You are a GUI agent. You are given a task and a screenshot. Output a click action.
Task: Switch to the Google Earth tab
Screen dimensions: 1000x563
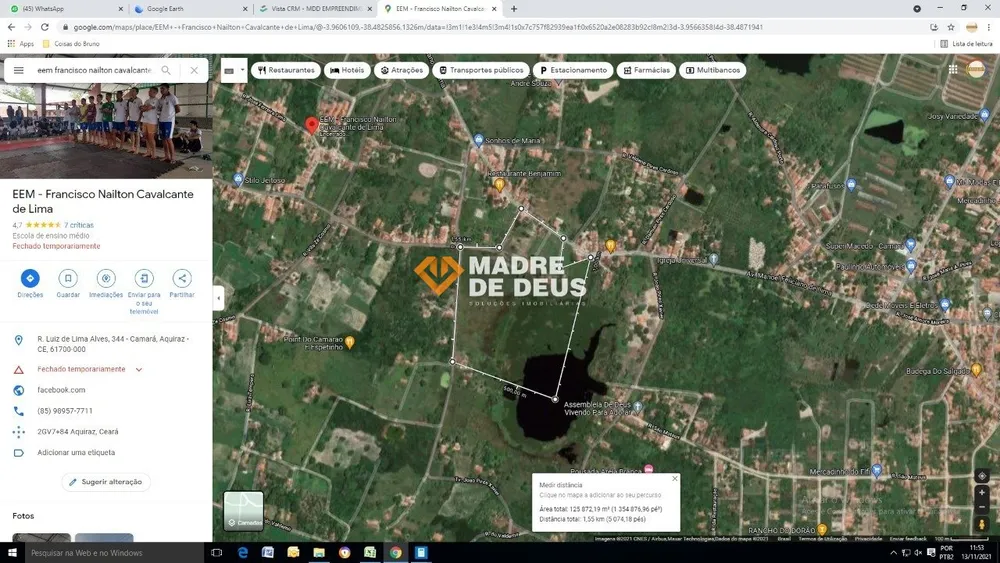[x=189, y=9]
